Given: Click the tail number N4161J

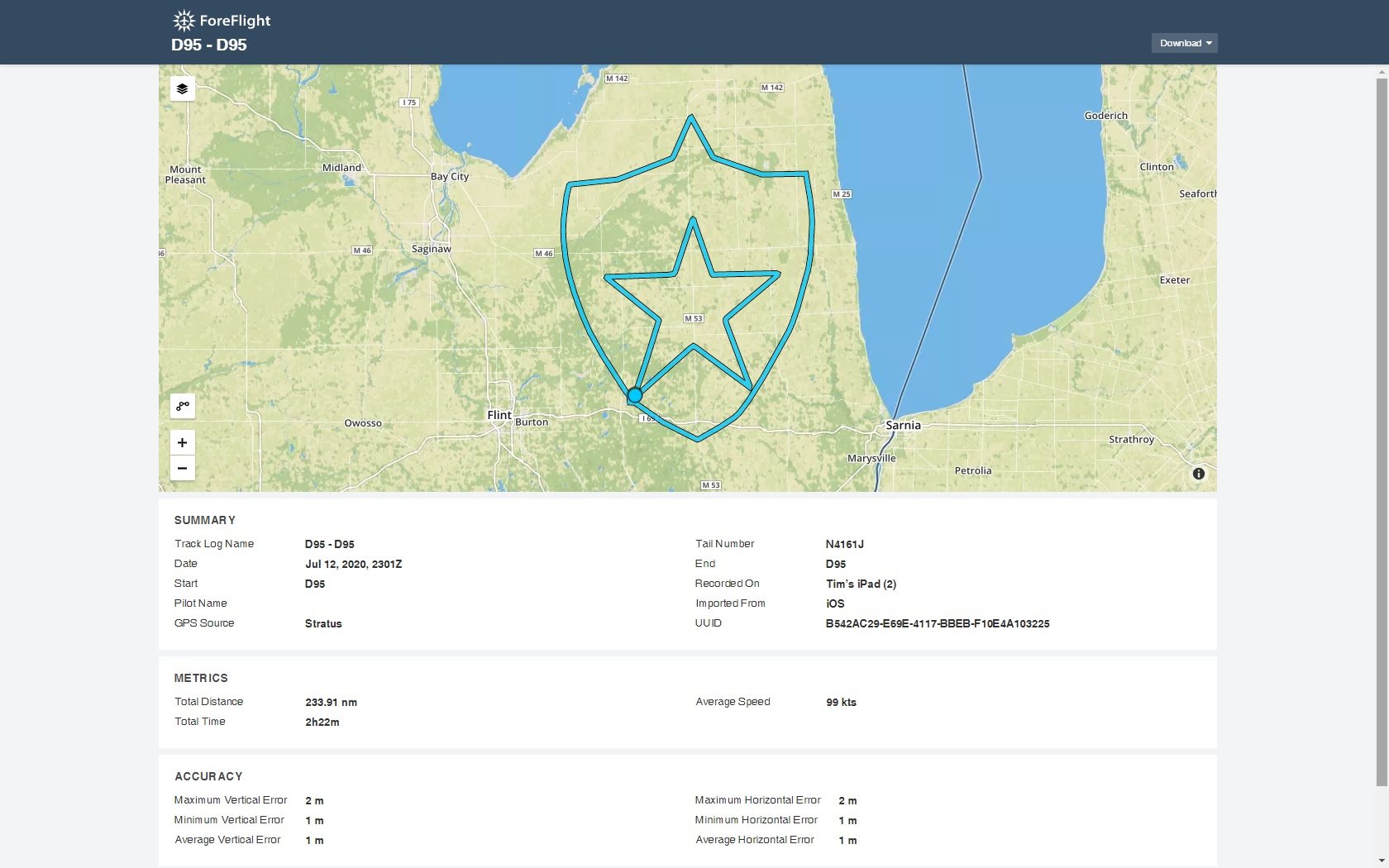Looking at the screenshot, I should pos(844,544).
